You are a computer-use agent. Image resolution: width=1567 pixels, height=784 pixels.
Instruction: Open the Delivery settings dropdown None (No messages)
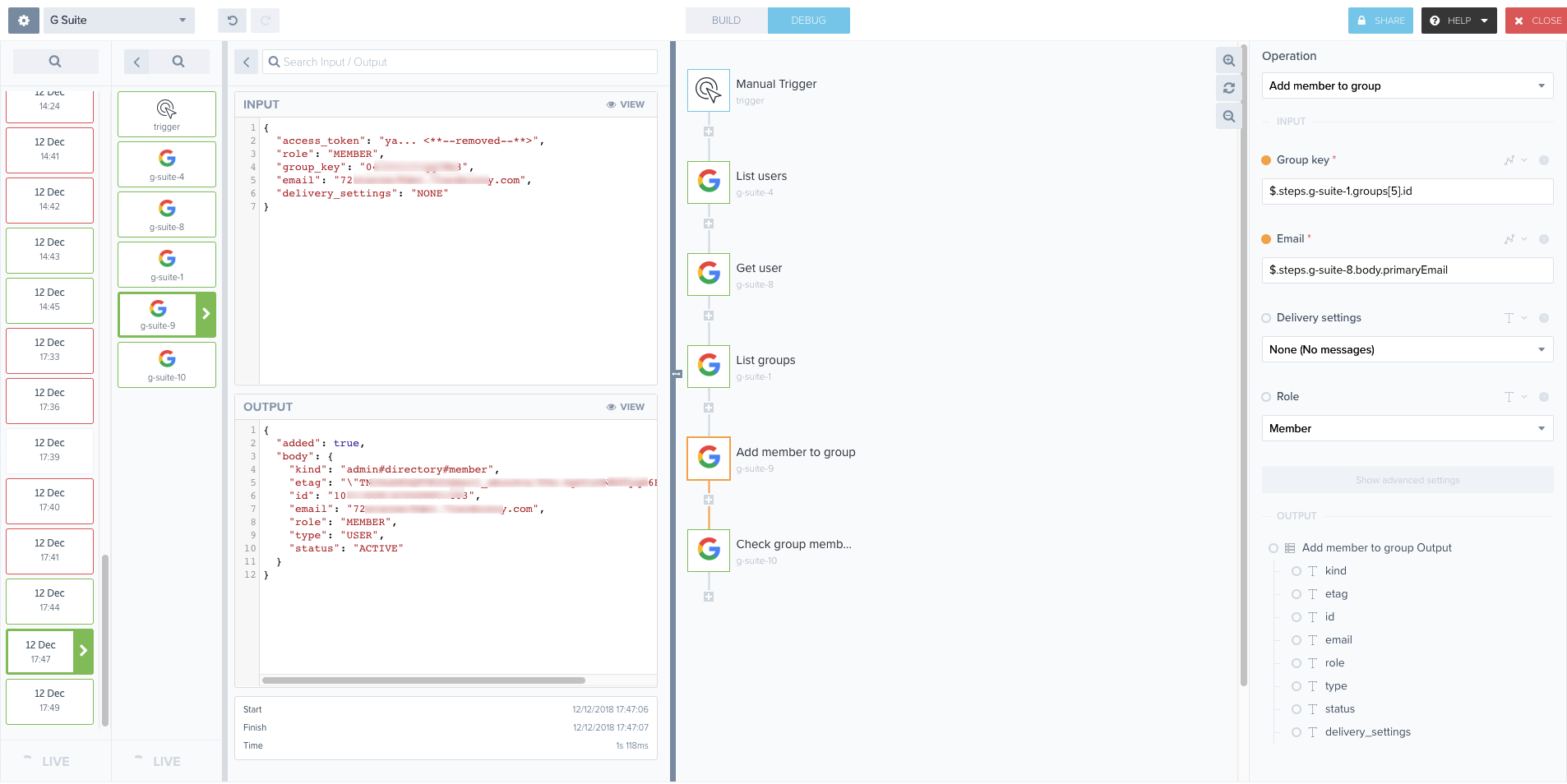1406,349
